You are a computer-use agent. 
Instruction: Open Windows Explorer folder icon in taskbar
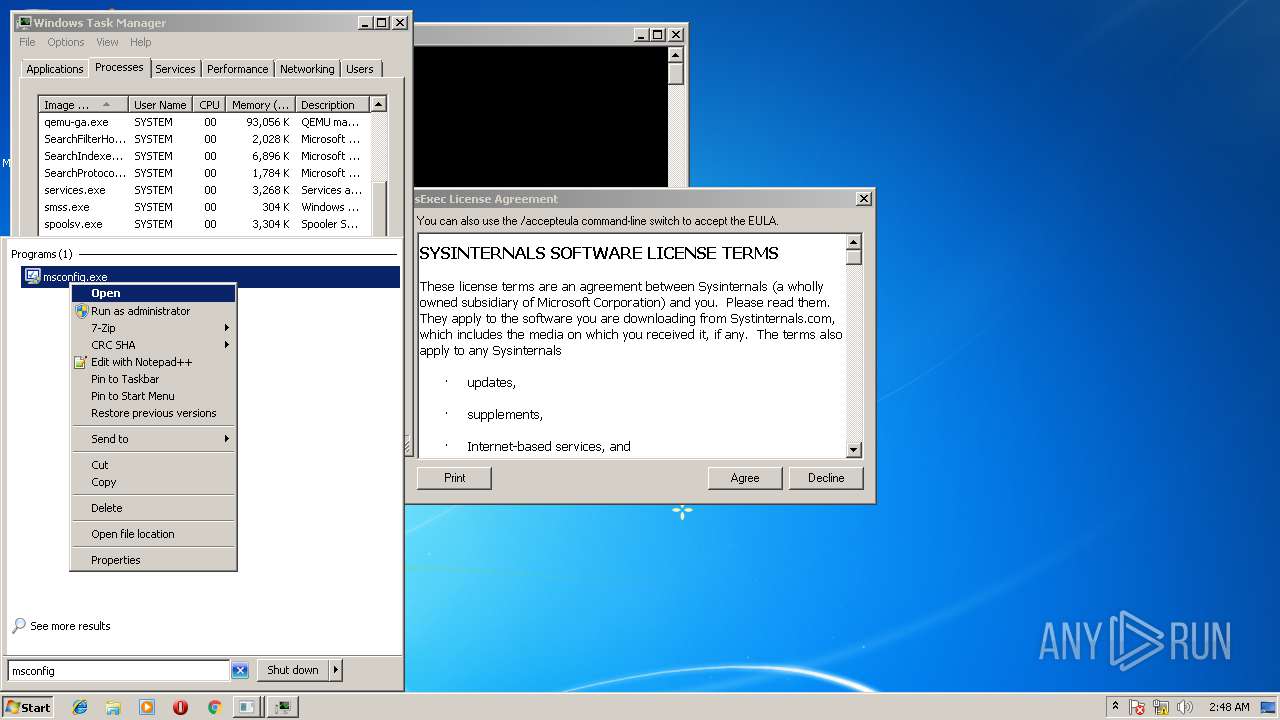click(113, 707)
